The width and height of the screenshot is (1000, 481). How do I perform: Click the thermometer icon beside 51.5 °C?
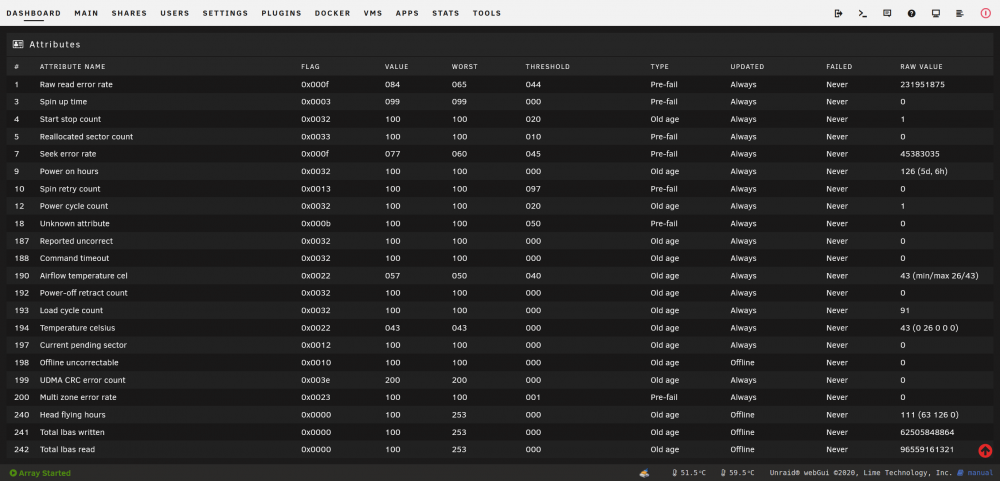tap(675, 473)
